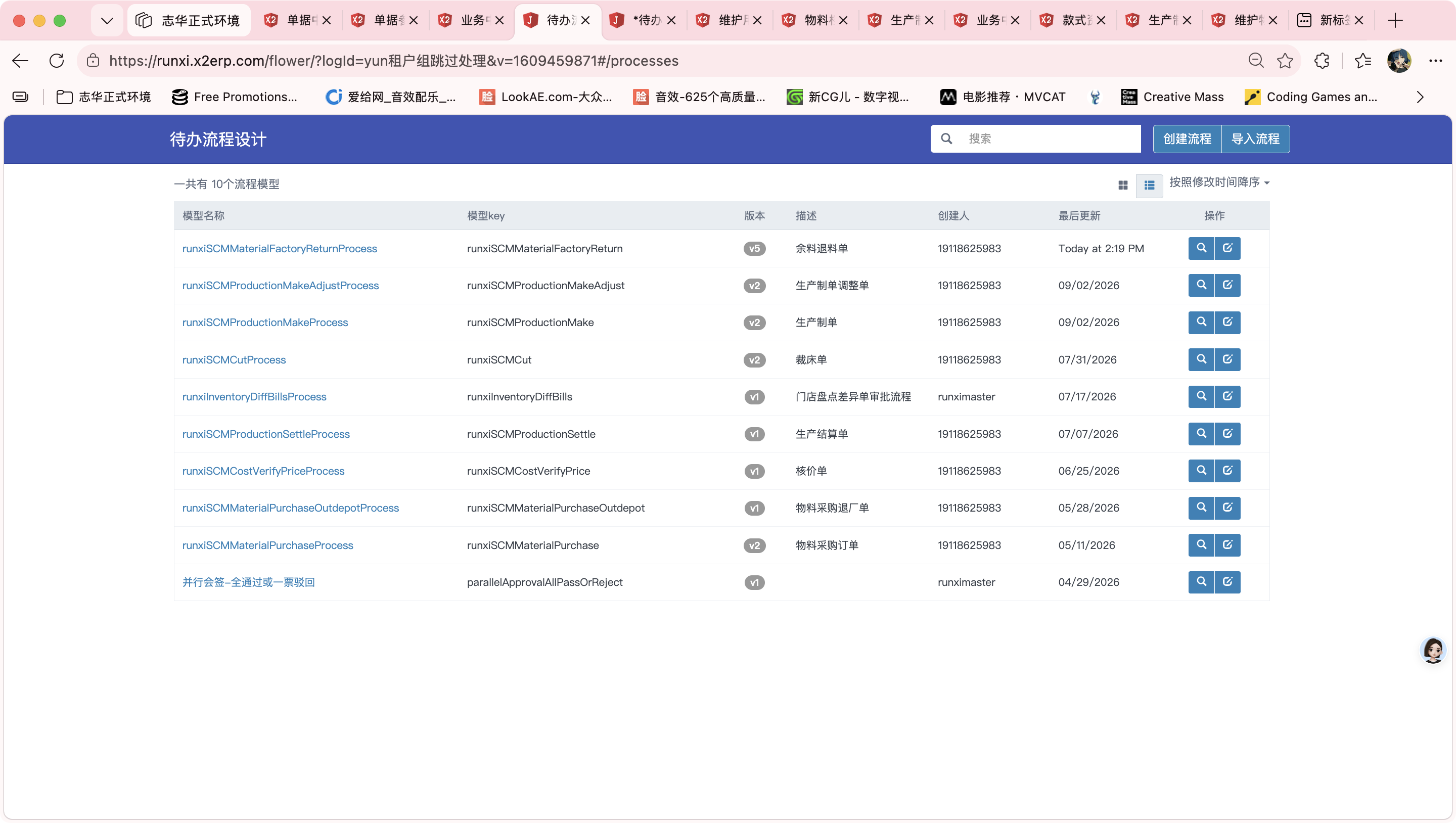The height and width of the screenshot is (823, 1456).
Task: View runxiSCMCostVerifyPriceProcess details icon
Action: [x=1201, y=471]
